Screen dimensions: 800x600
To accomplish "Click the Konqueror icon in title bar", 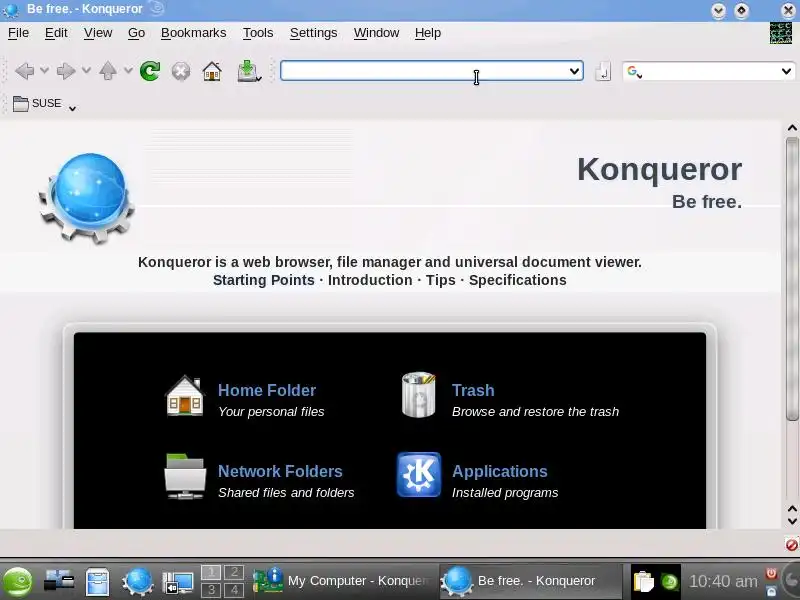I will coord(10,9).
